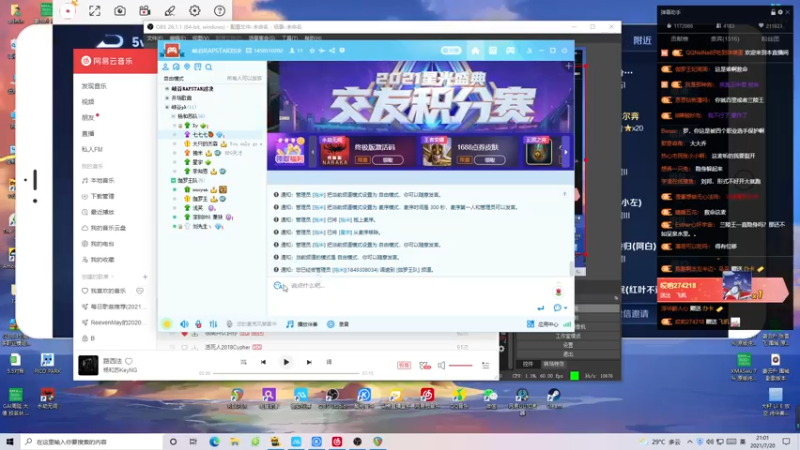Mute NetEase Music with the speaker icon
Image resolution: width=800 pixels, height=450 pixels.
coord(441,365)
